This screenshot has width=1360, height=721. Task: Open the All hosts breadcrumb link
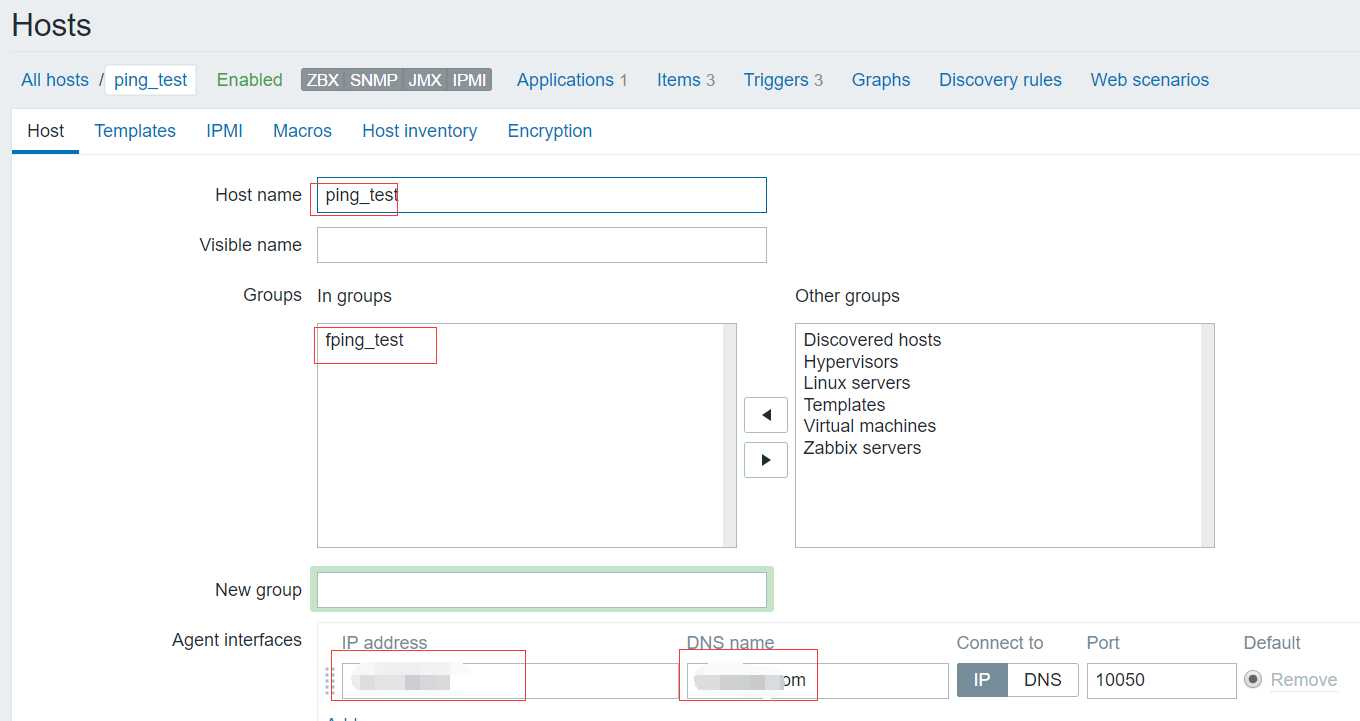coord(55,80)
